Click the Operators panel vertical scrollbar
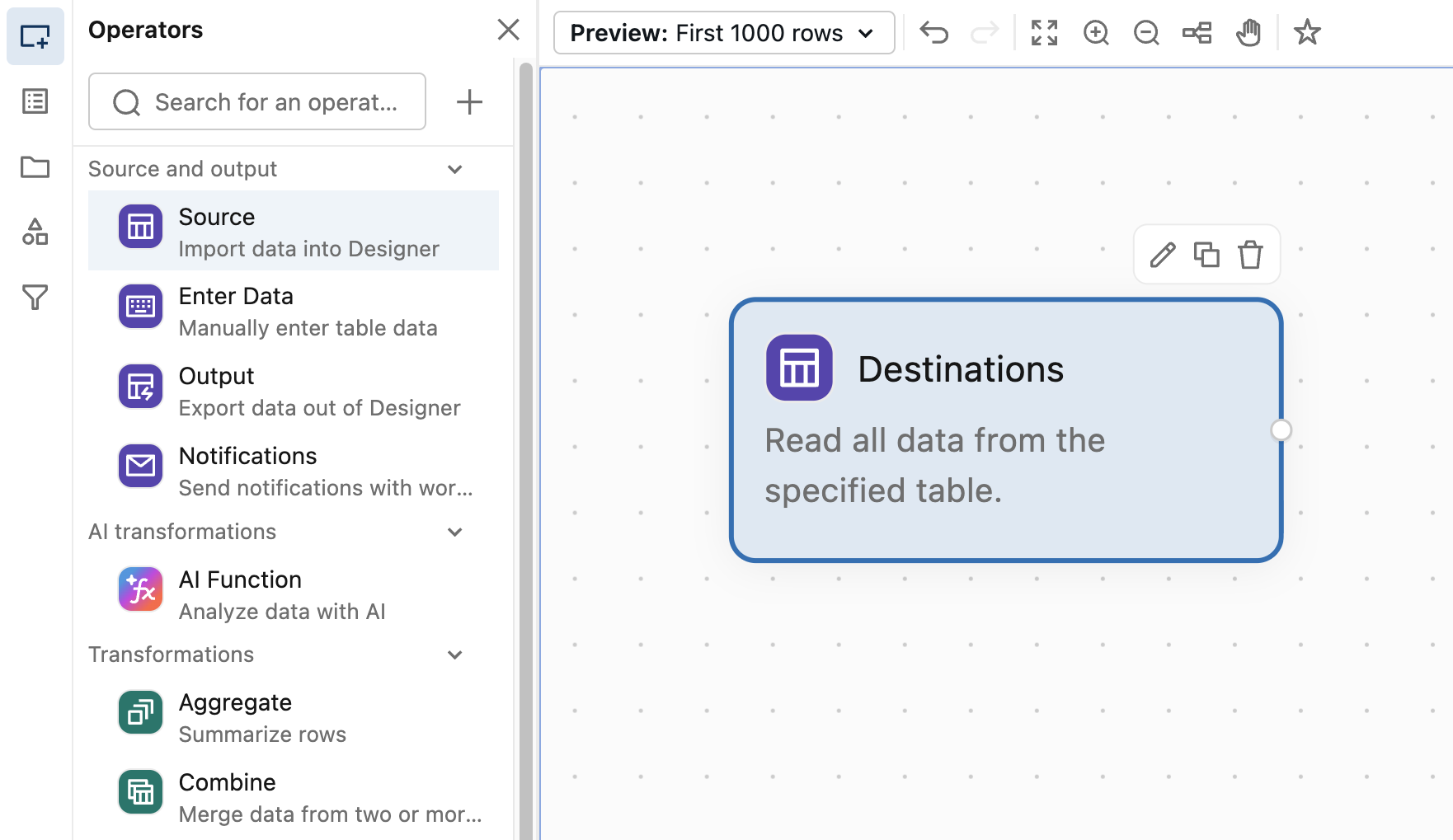Viewport: 1453px width, 840px height. pos(525,451)
